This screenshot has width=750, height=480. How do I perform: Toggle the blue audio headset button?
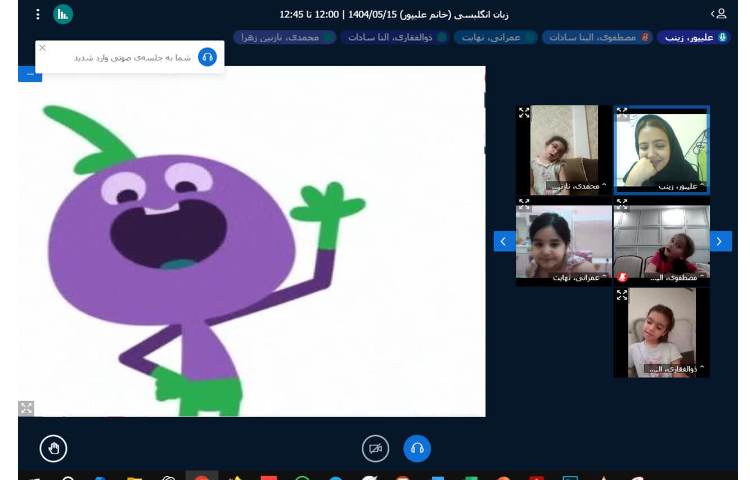[x=417, y=448]
